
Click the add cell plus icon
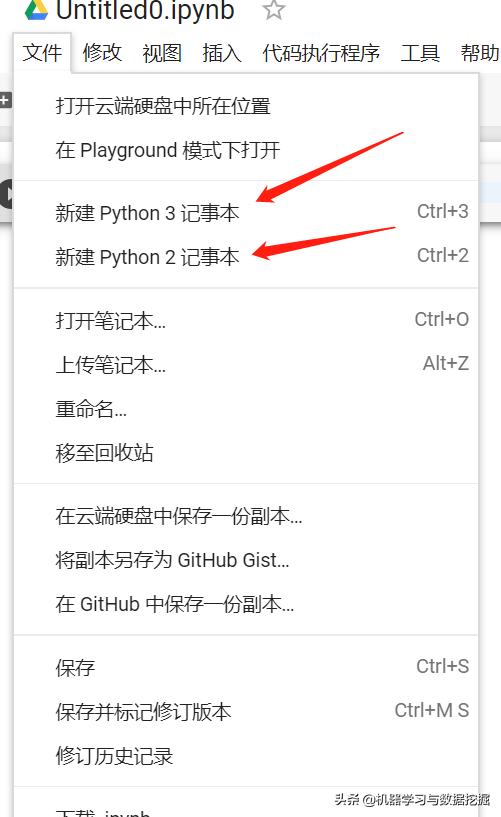[x=5, y=100]
